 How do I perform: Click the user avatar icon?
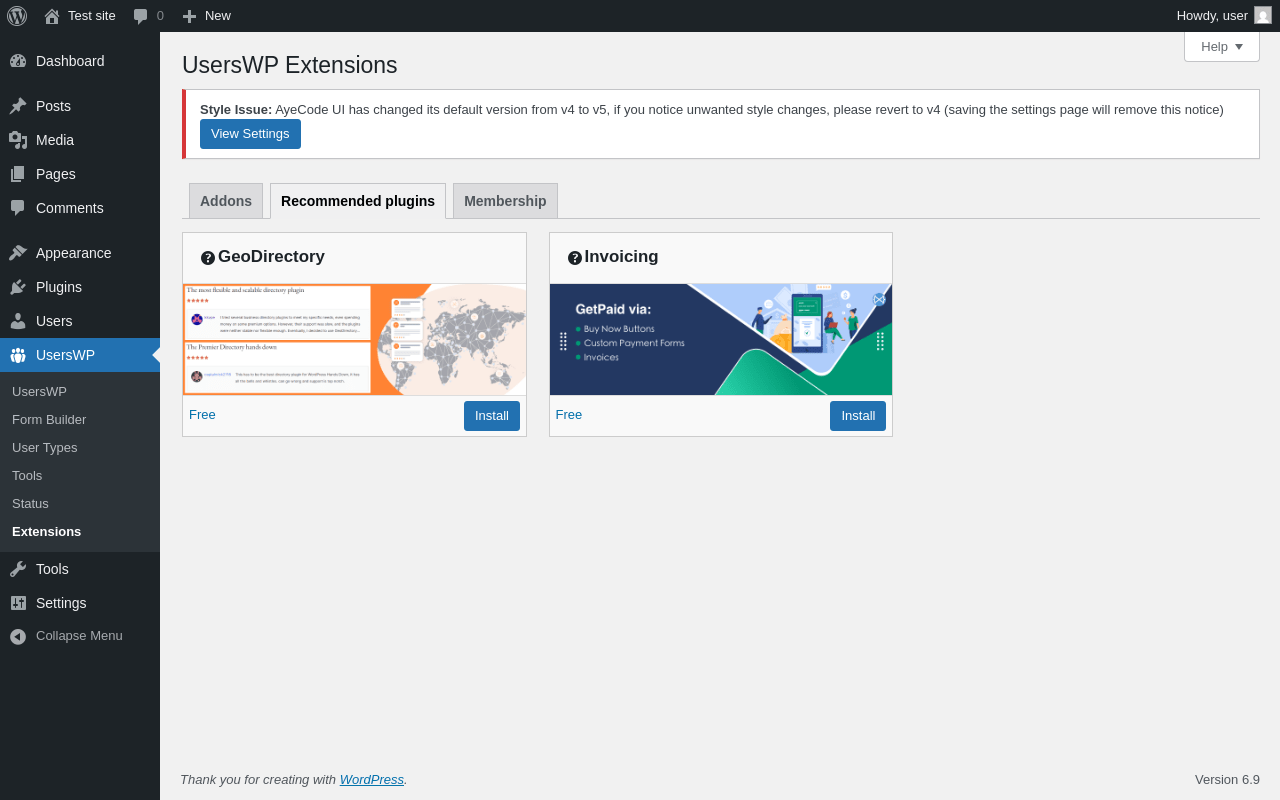(x=1263, y=15)
